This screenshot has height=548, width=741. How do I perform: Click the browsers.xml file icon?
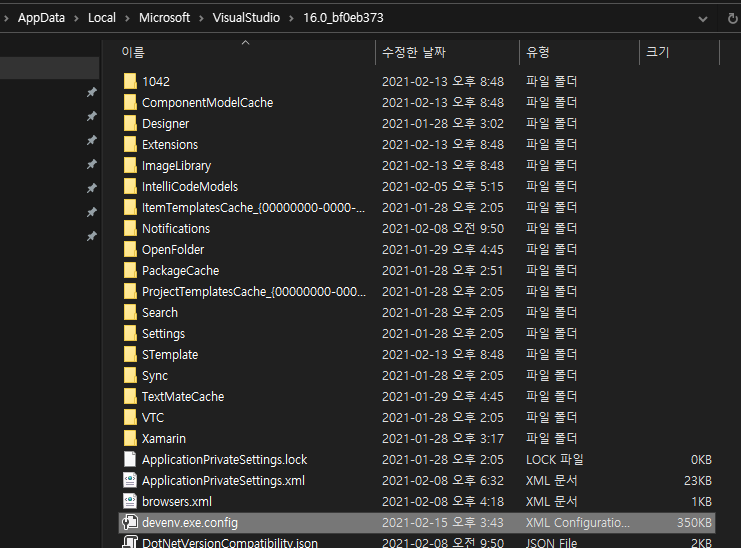click(130, 501)
